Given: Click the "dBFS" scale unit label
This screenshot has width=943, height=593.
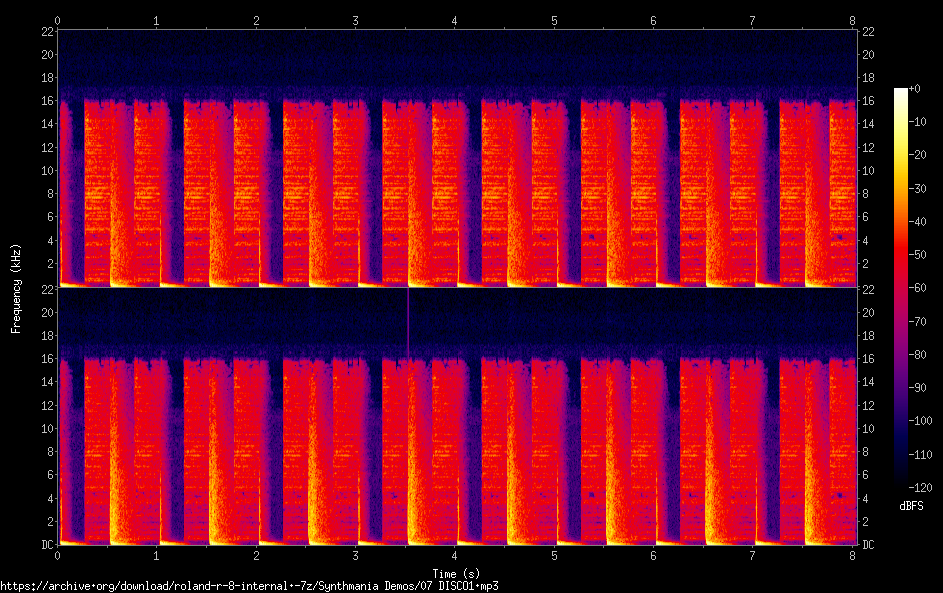Looking at the screenshot, I should click(x=911, y=506).
